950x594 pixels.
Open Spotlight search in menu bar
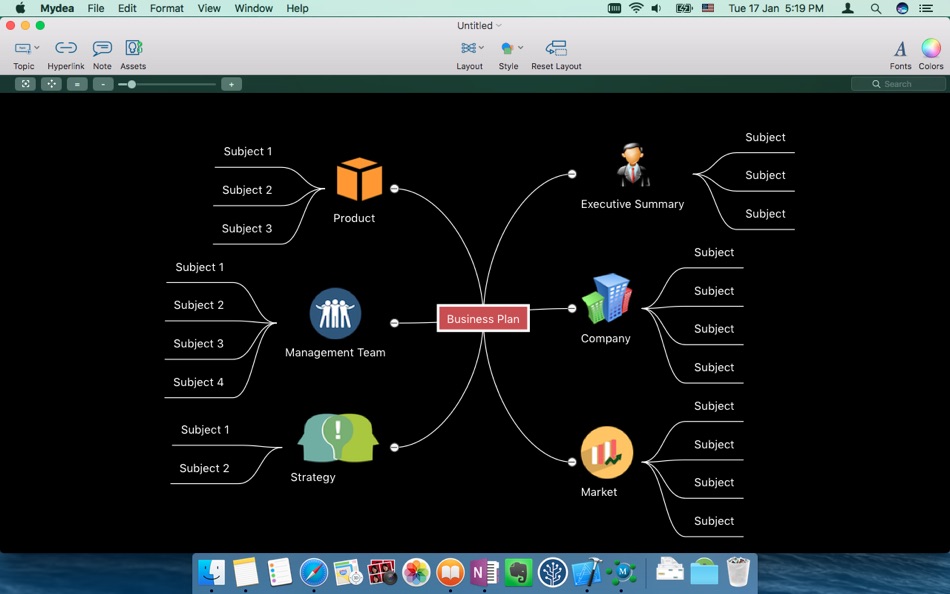(x=875, y=8)
